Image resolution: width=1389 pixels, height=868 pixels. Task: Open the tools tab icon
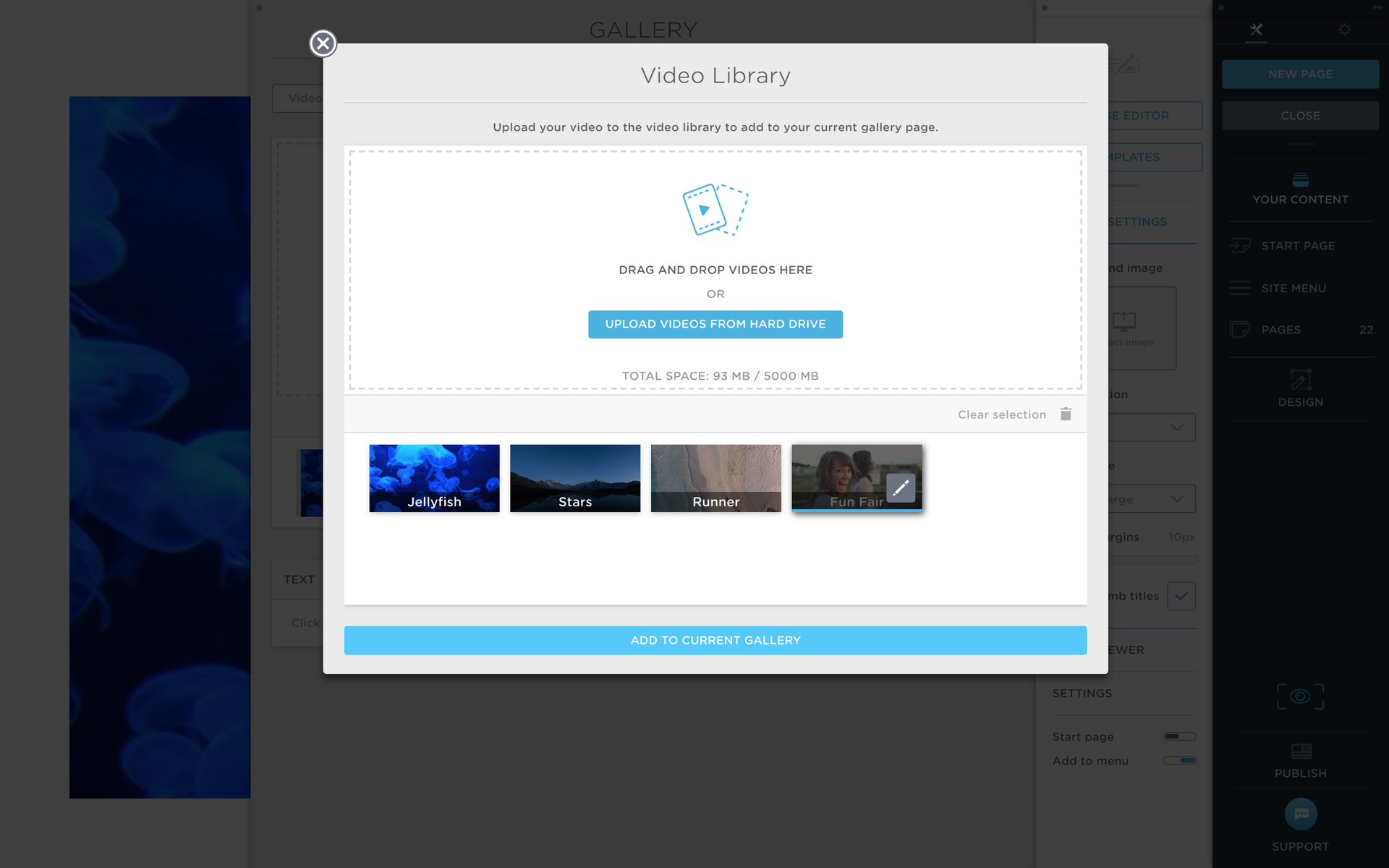(1256, 30)
